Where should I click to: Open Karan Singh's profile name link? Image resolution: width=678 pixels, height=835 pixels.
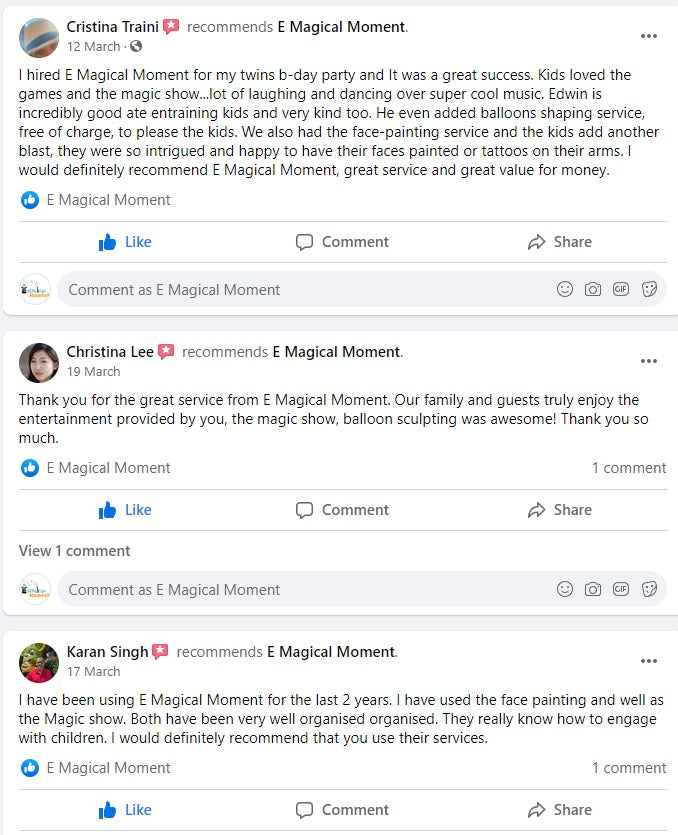(x=107, y=651)
